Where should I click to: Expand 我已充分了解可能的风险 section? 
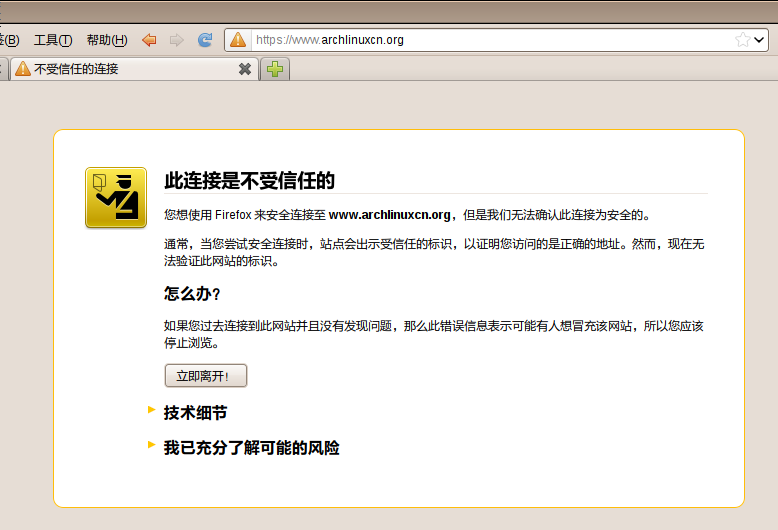[251, 448]
